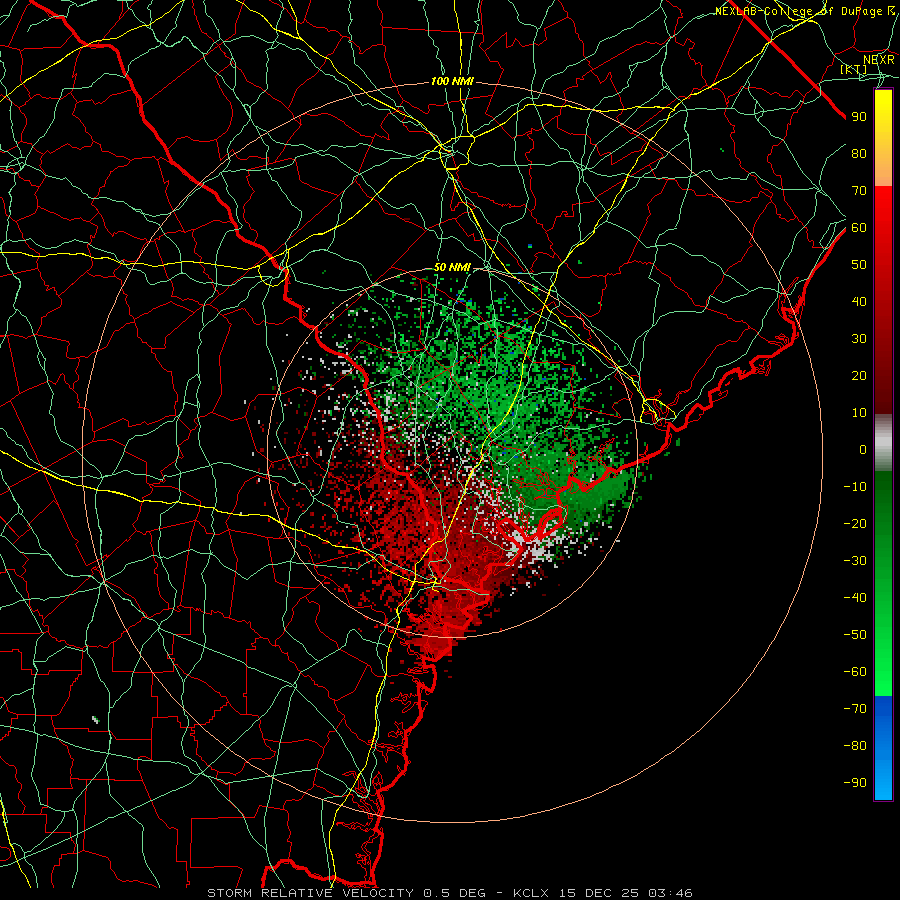Click the positive "60" scale value
900x900 pixels.
pos(859,228)
